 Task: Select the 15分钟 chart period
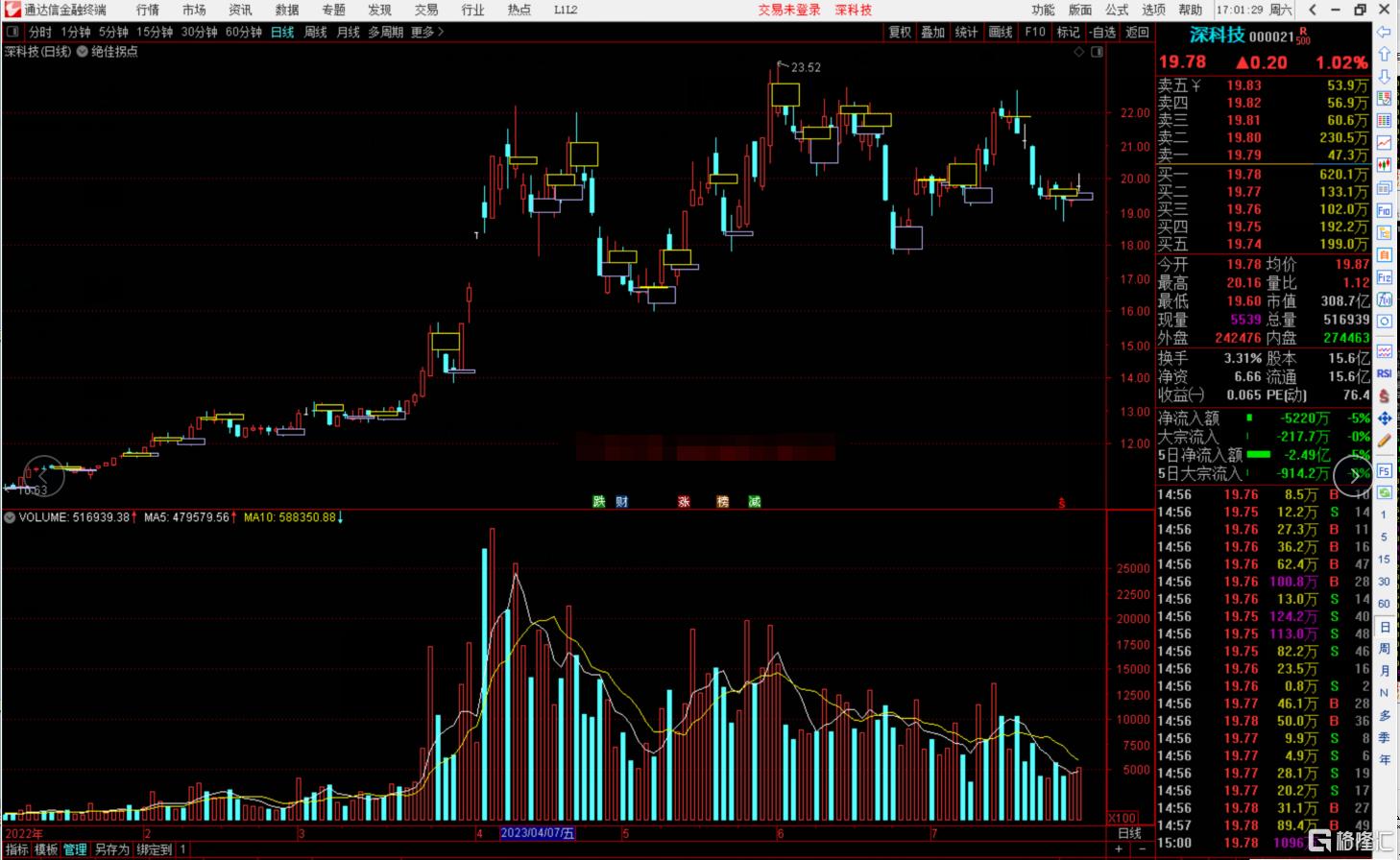click(155, 32)
